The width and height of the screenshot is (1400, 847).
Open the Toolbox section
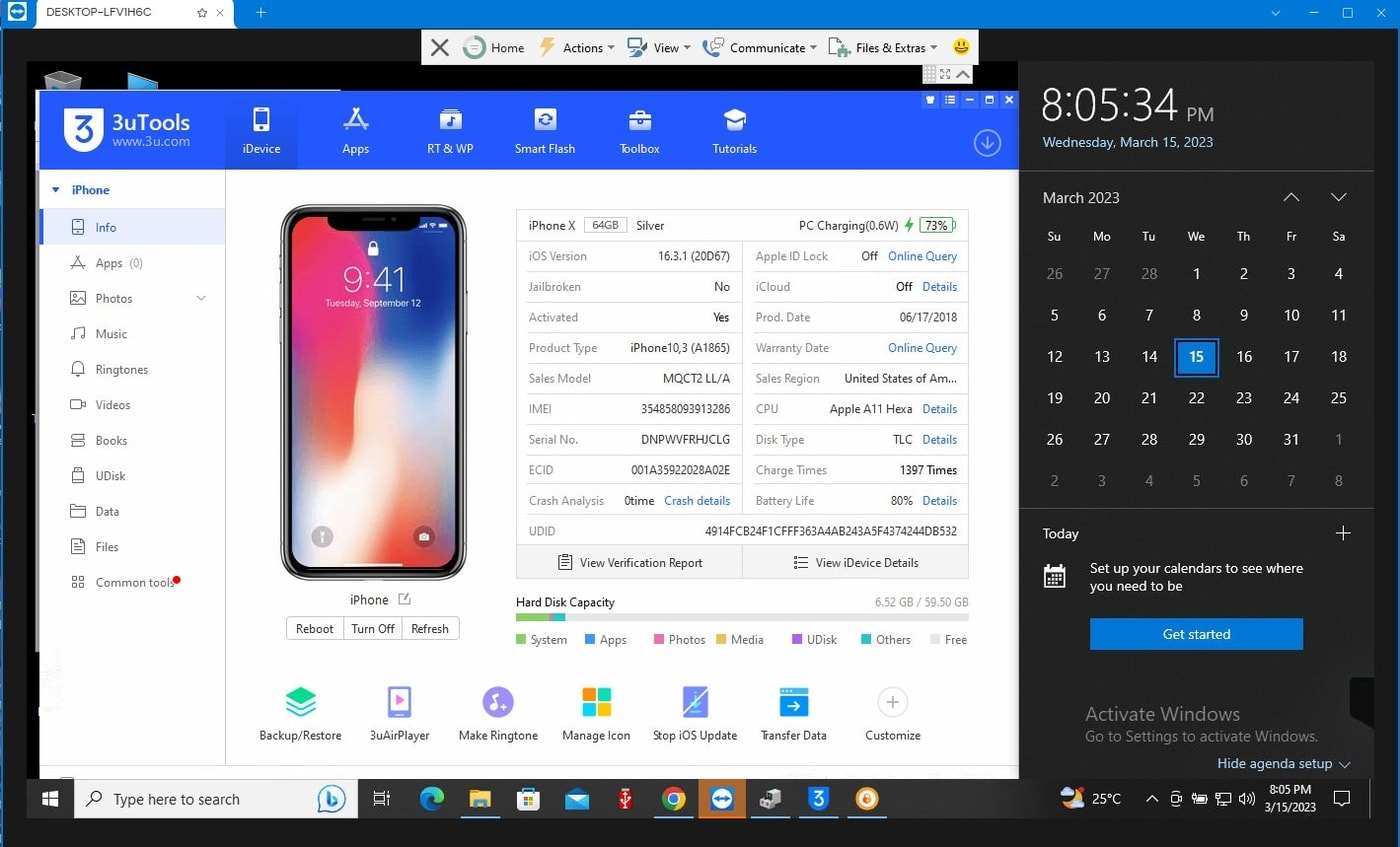(x=639, y=130)
